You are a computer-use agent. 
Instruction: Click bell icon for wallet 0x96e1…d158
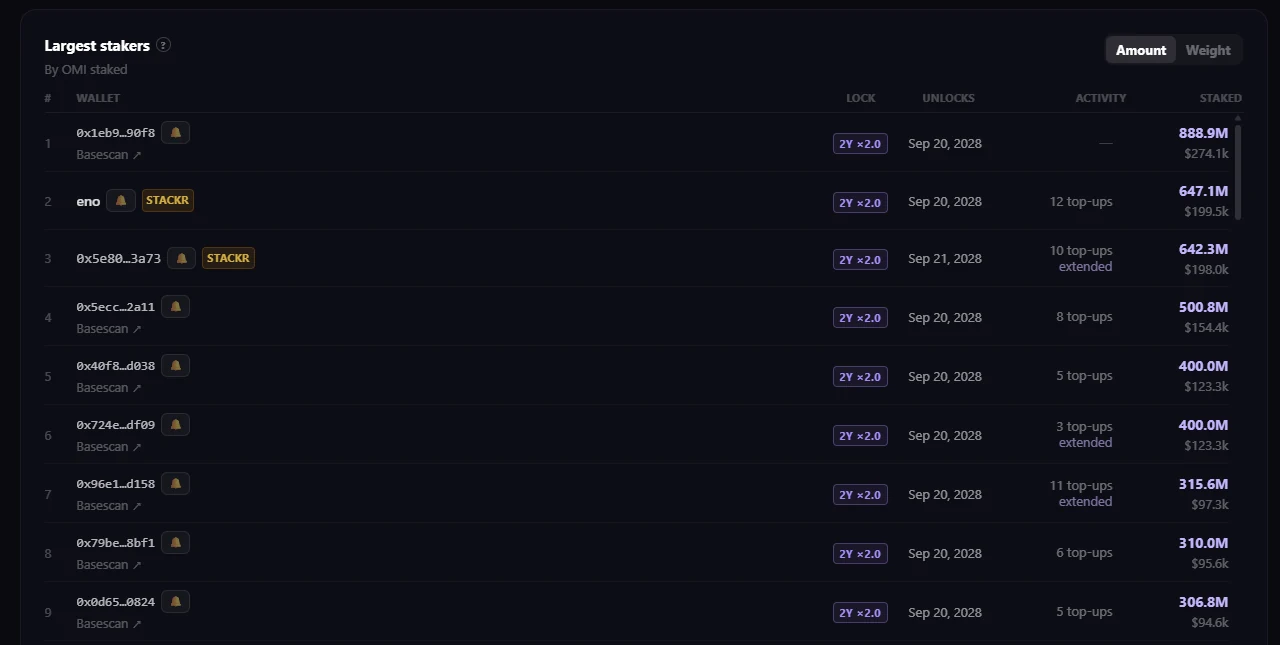pos(175,483)
